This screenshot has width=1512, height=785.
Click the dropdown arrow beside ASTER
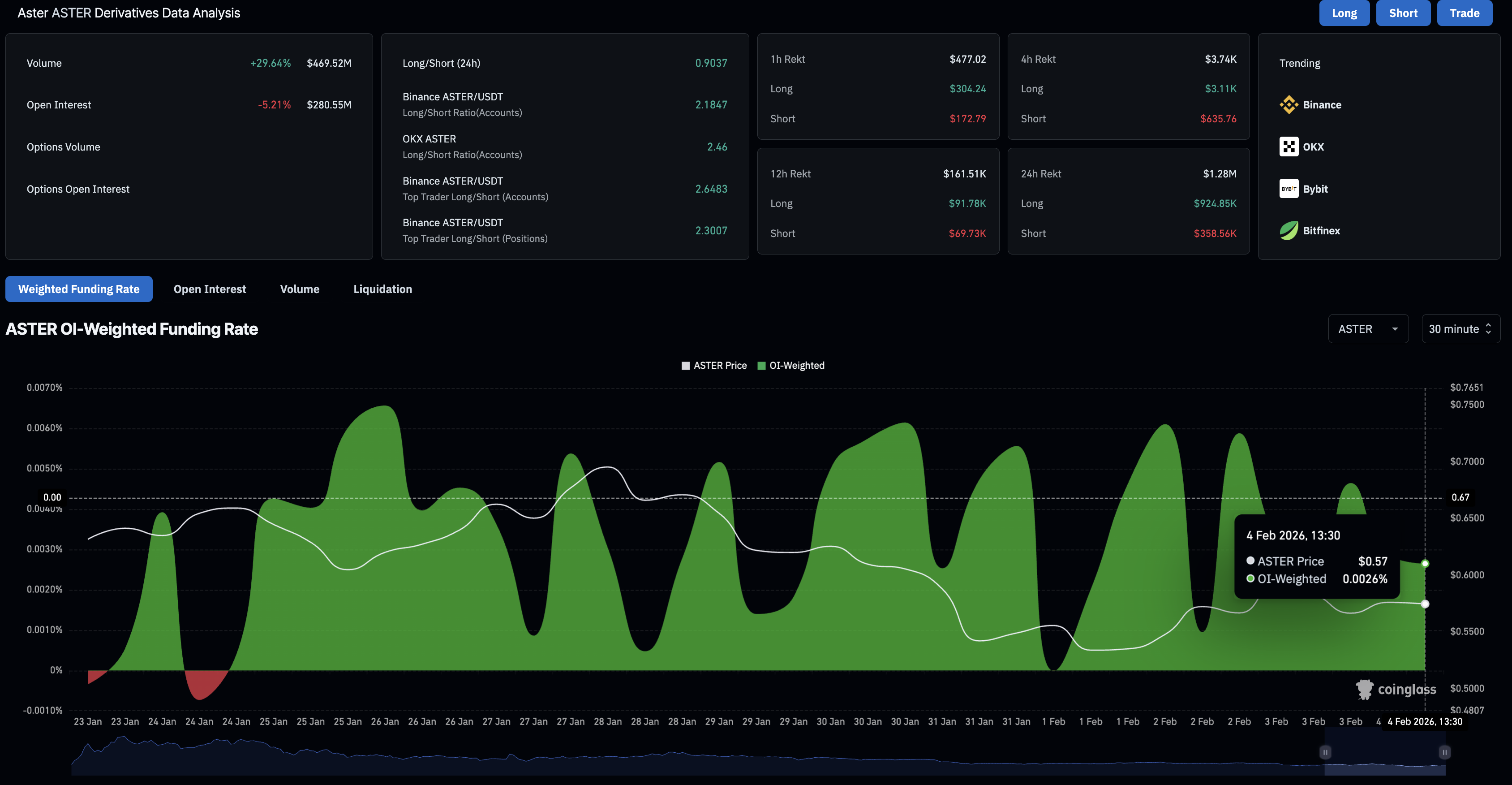[x=1395, y=329]
